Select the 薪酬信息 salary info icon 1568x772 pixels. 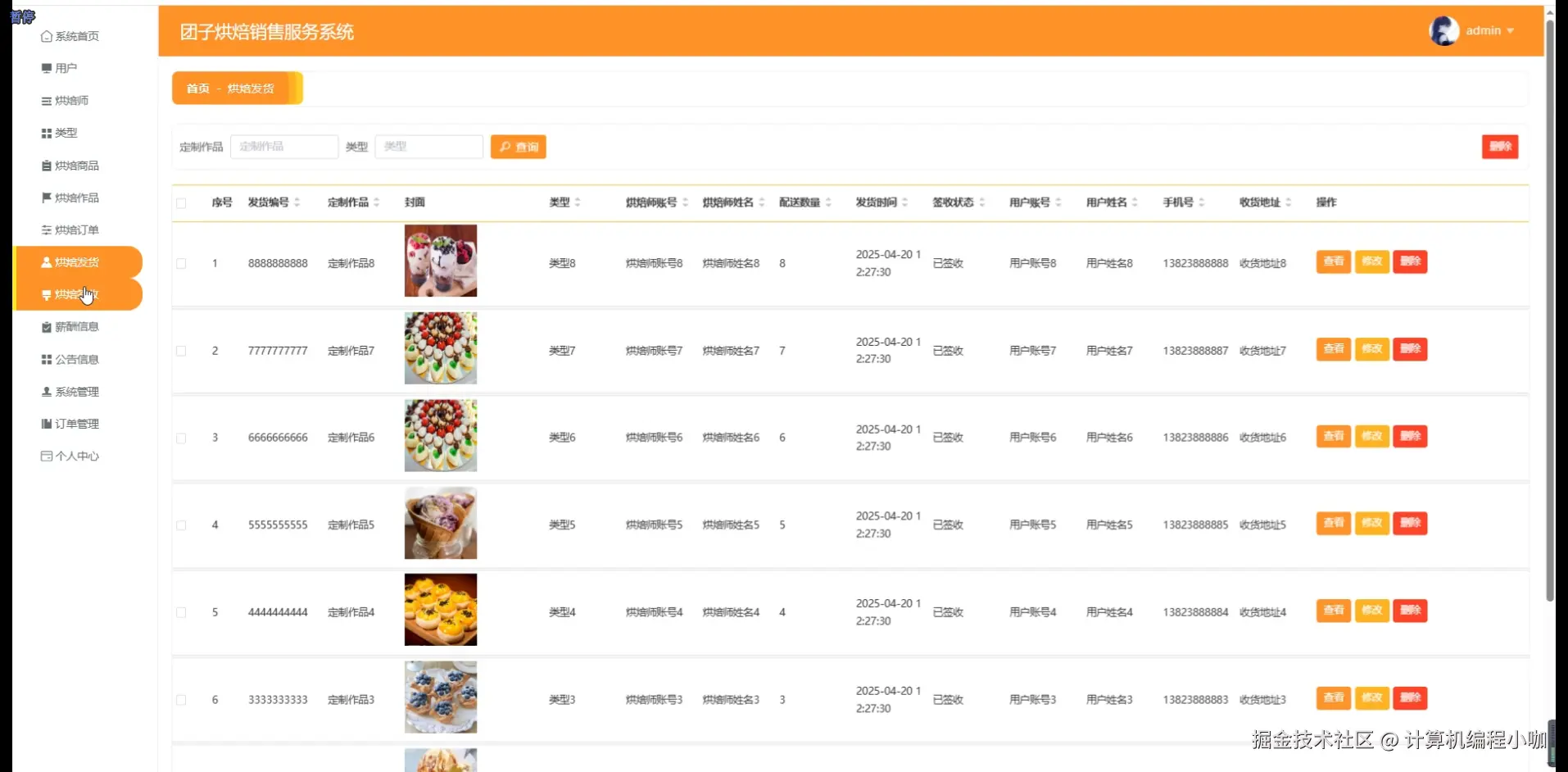[x=46, y=326]
